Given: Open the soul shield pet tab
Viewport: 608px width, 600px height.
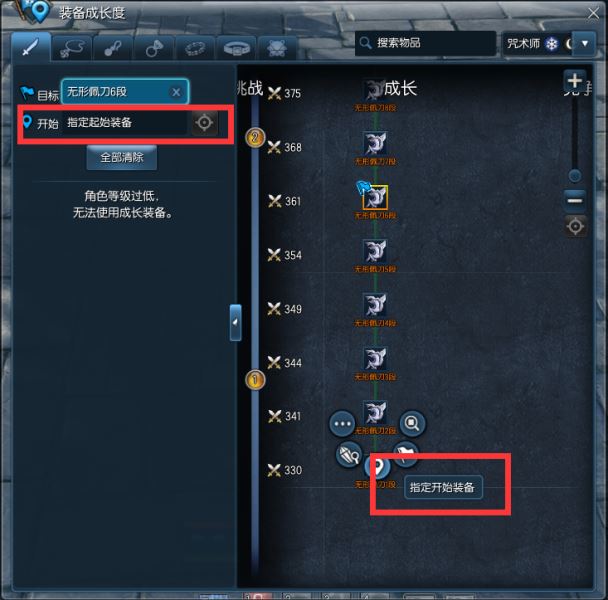Looking at the screenshot, I should coord(277,48).
